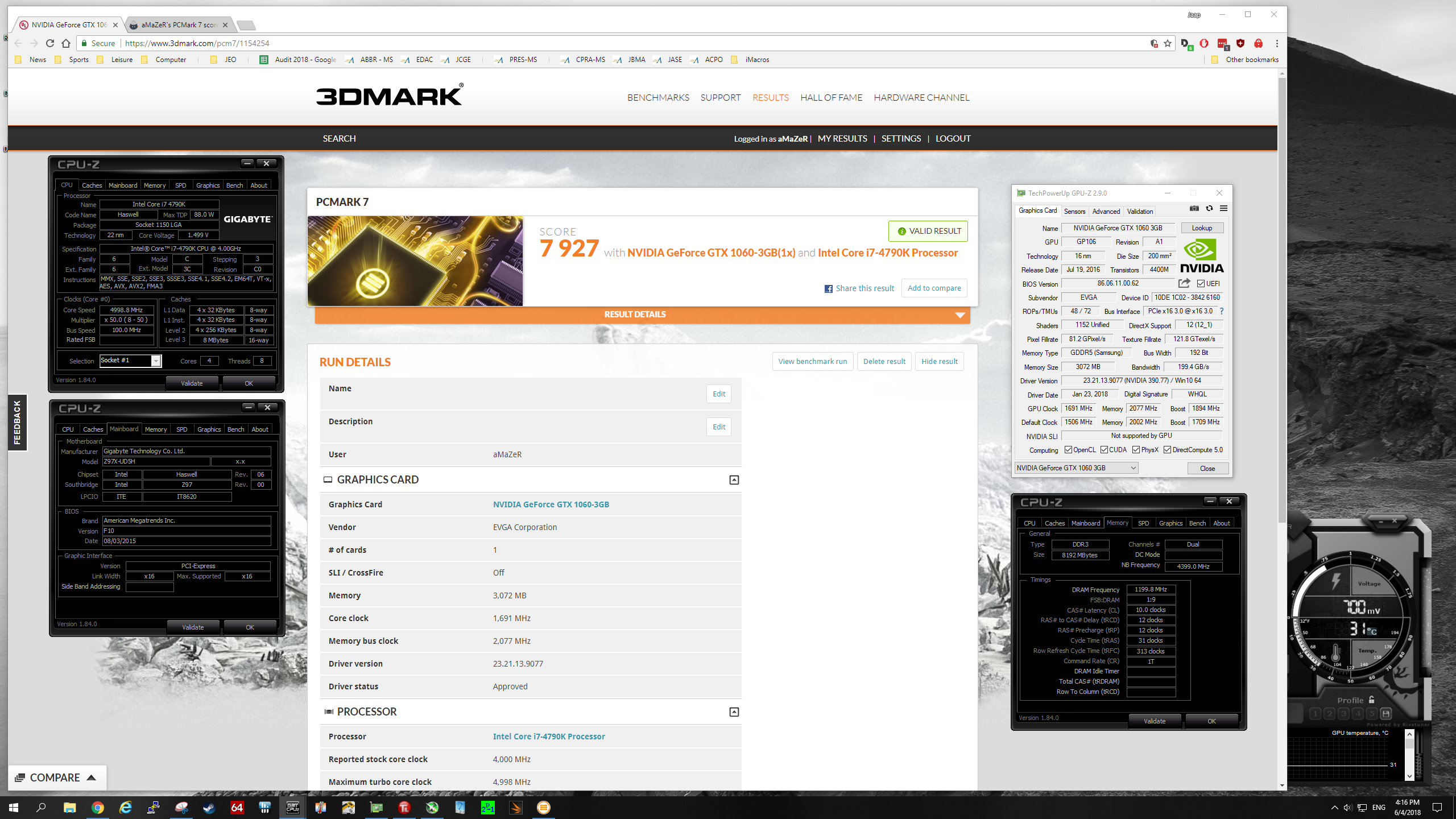This screenshot has height=819, width=1456.
Task: Click the Windows Start button
Action: coord(14,807)
